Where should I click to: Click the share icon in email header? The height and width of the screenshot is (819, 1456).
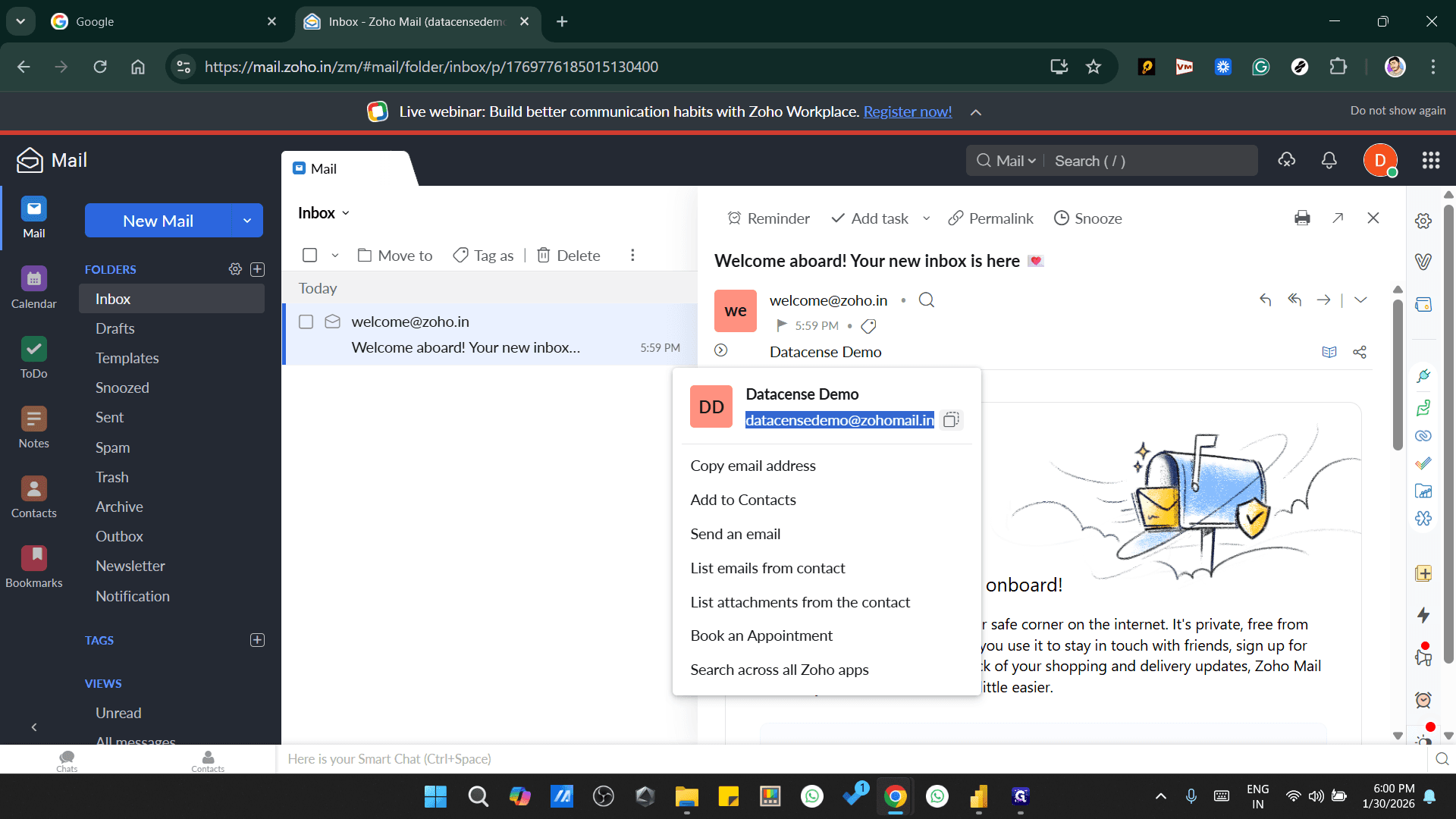pos(1360,352)
